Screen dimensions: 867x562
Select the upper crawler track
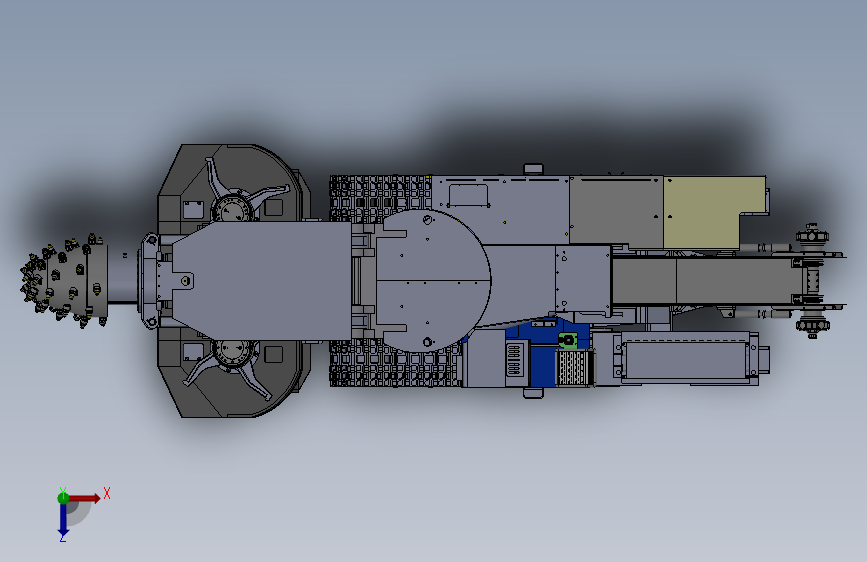[380, 198]
